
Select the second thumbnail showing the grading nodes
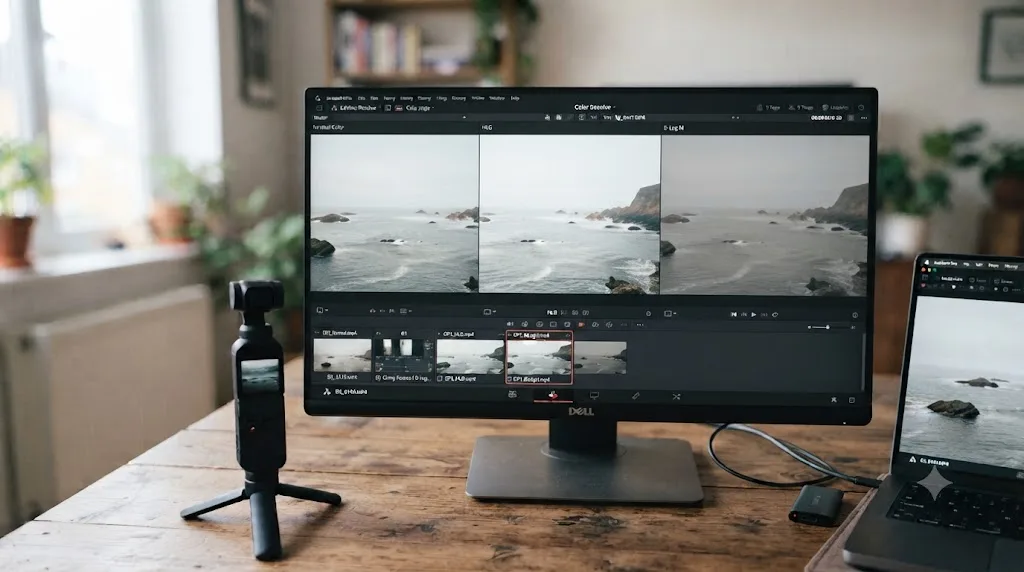[x=402, y=356]
